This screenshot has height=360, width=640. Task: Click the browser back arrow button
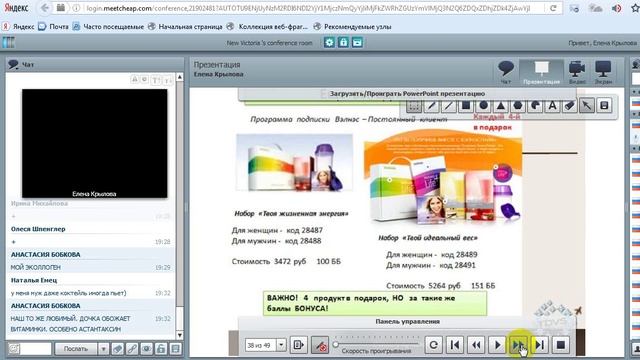44,8
